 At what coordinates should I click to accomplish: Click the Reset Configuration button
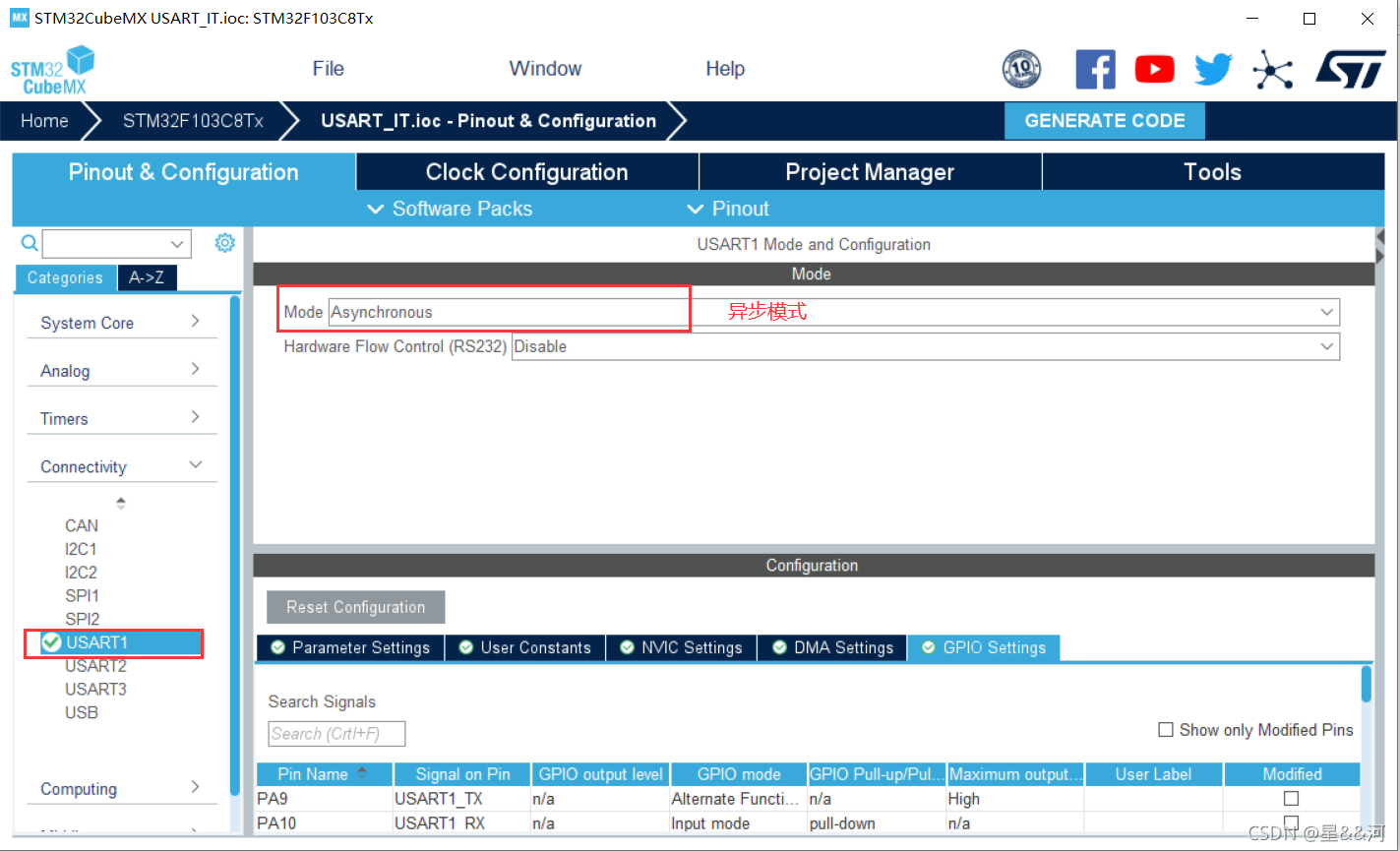click(x=355, y=607)
